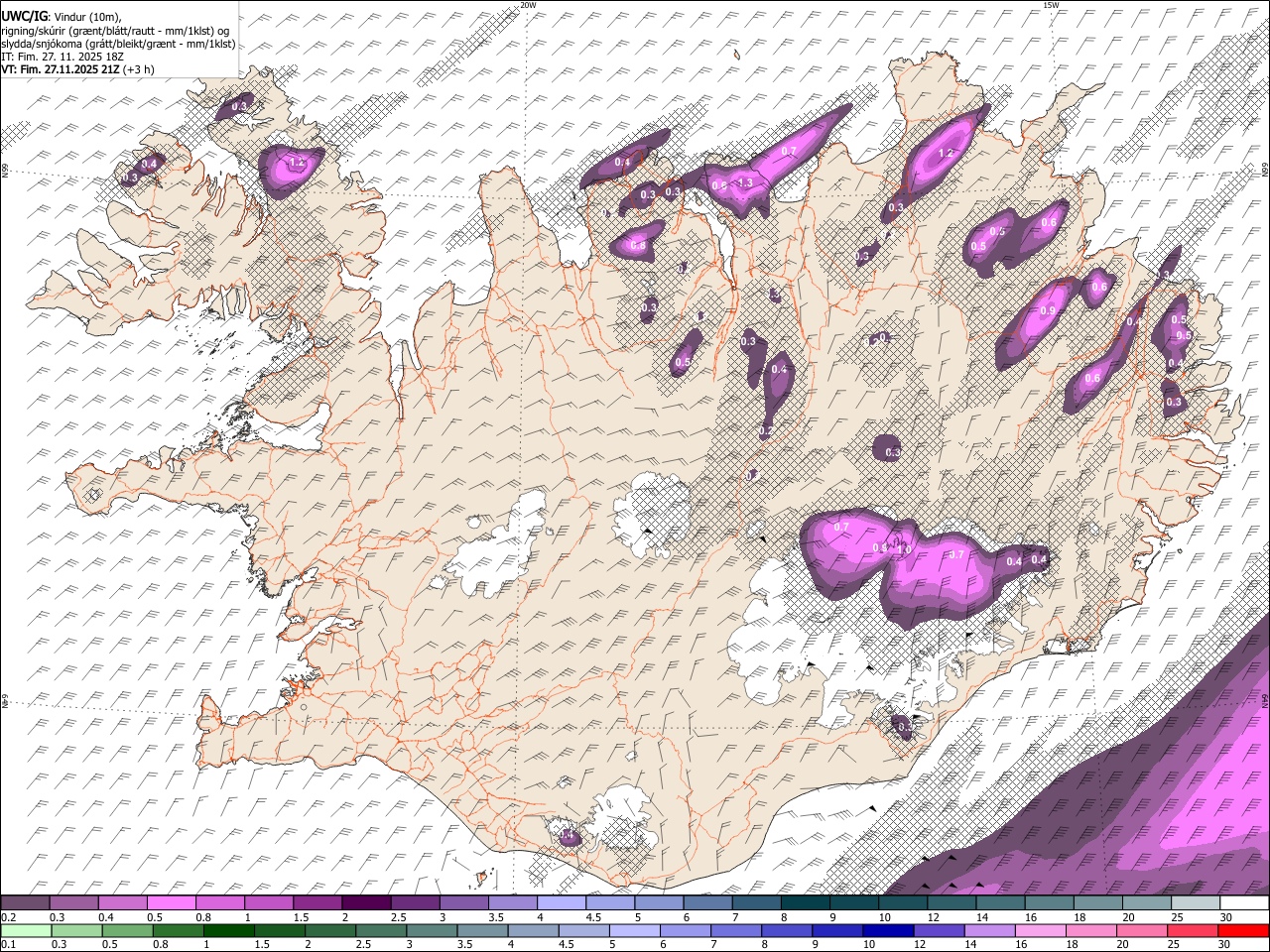Click the '1.3' snowfall value on north coast
The image size is (1270, 952).
(x=745, y=182)
